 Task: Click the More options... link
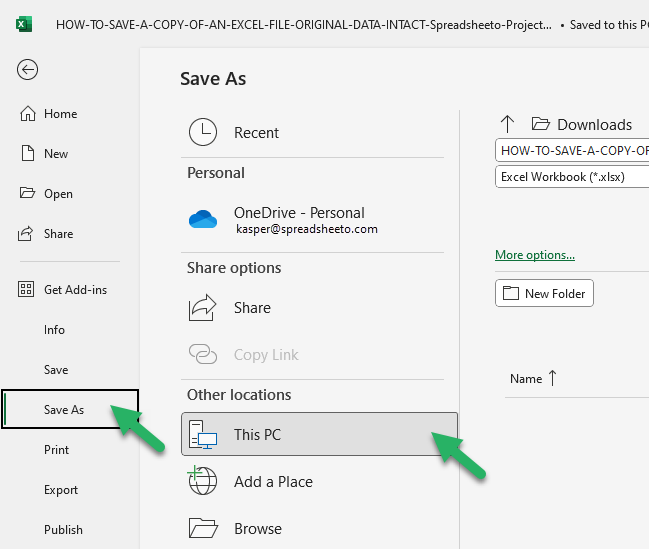coord(535,255)
